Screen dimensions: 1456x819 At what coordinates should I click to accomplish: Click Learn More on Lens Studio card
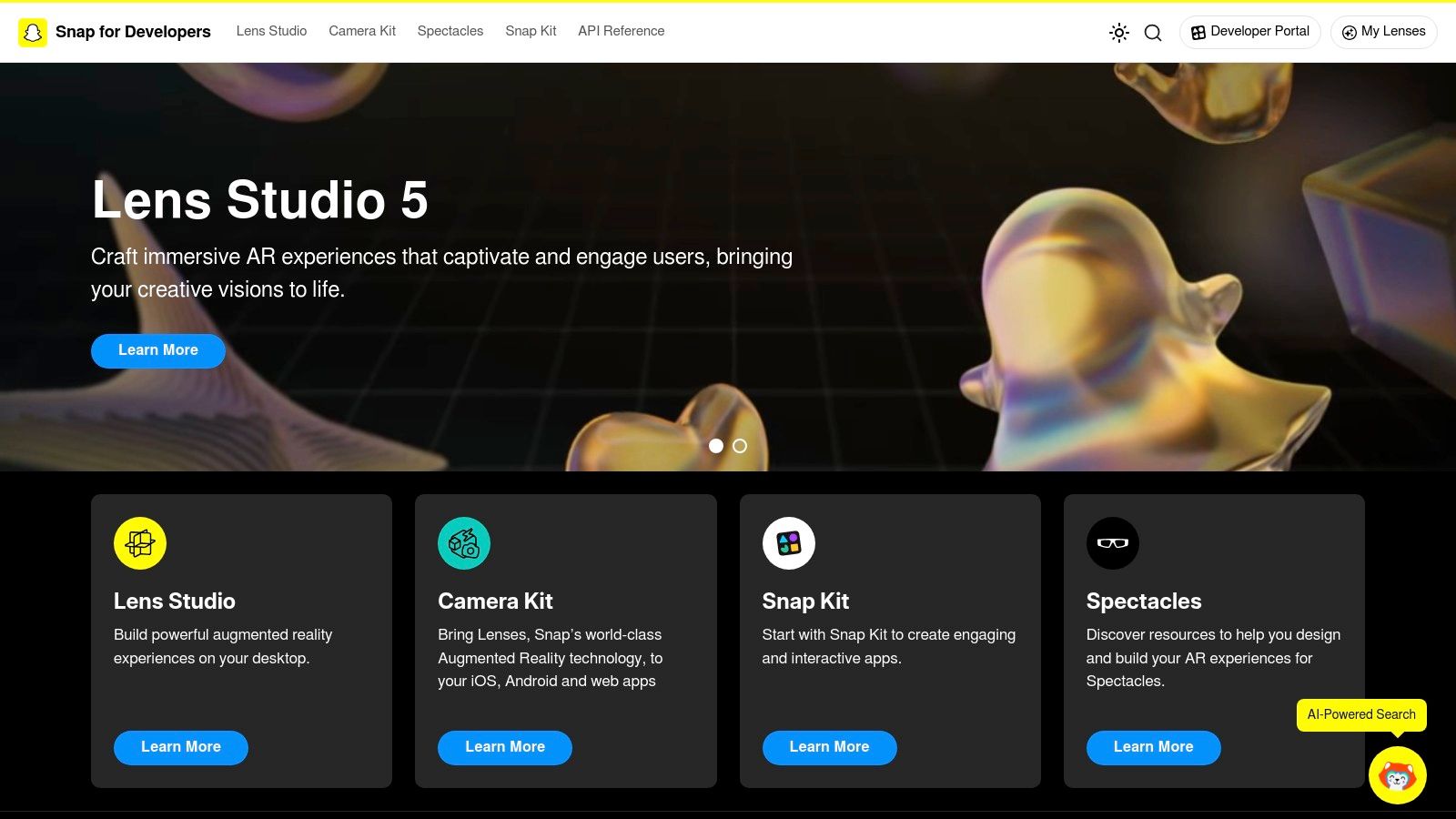coord(181,747)
